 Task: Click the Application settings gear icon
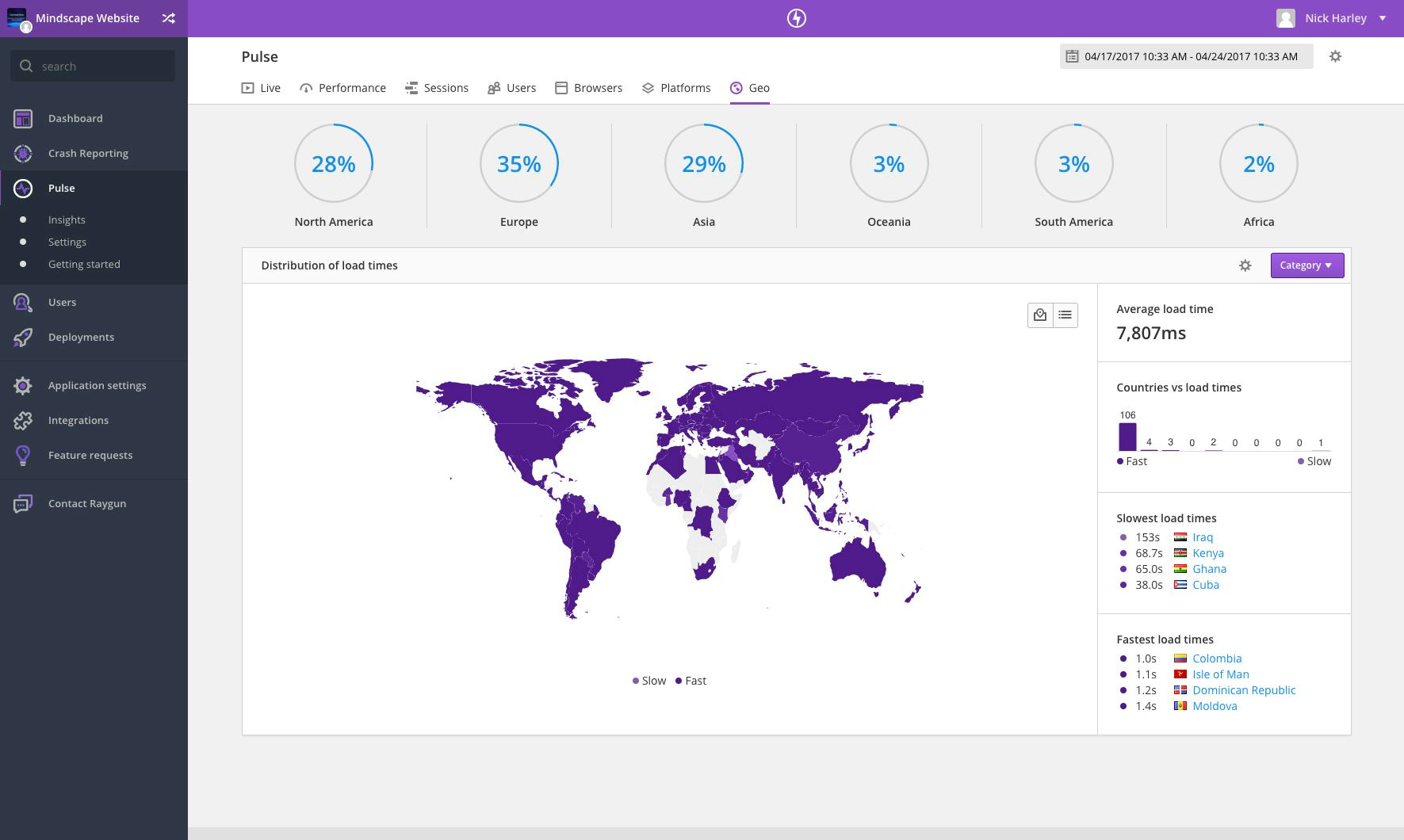[x=23, y=386]
